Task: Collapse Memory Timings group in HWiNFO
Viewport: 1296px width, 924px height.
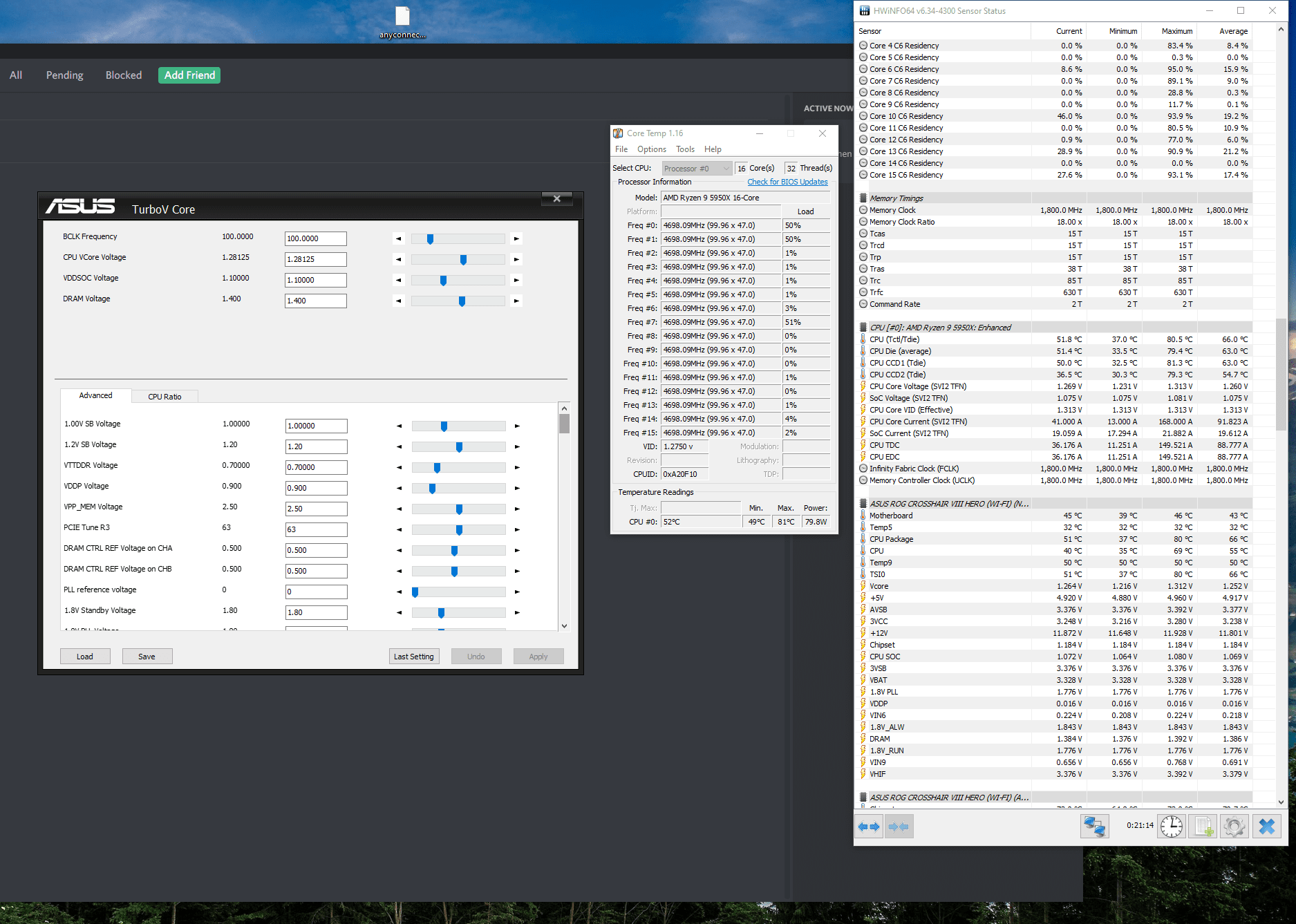Action: pos(863,198)
